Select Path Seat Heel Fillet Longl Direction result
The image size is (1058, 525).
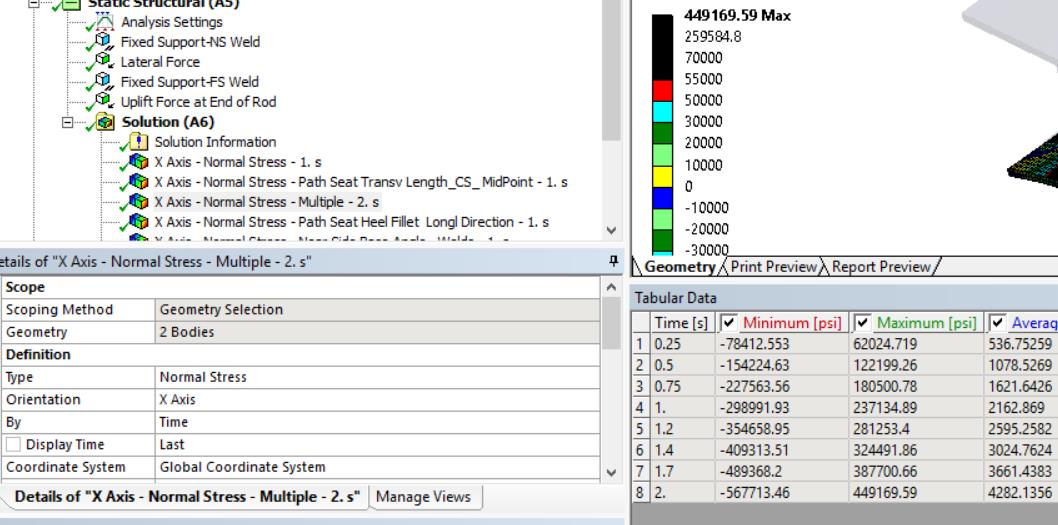point(352,222)
